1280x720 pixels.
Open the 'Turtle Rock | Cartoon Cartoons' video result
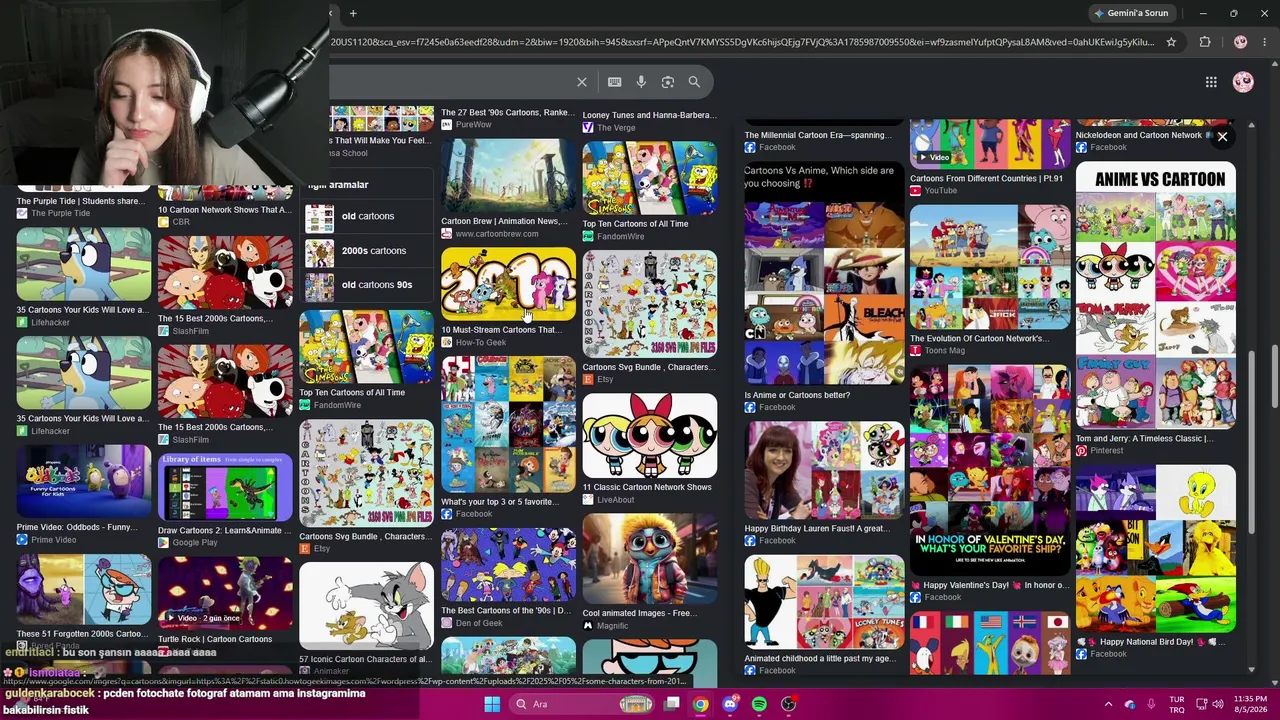(225, 593)
